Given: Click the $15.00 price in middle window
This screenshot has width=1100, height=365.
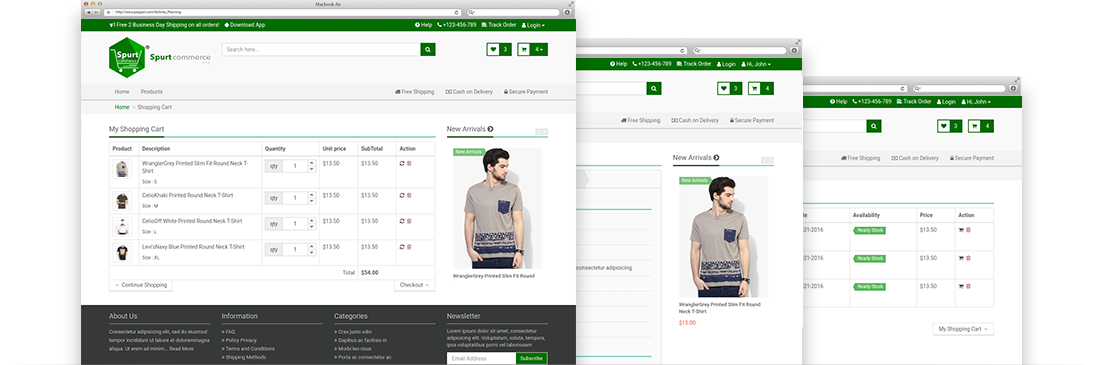Looking at the screenshot, I should (x=688, y=323).
